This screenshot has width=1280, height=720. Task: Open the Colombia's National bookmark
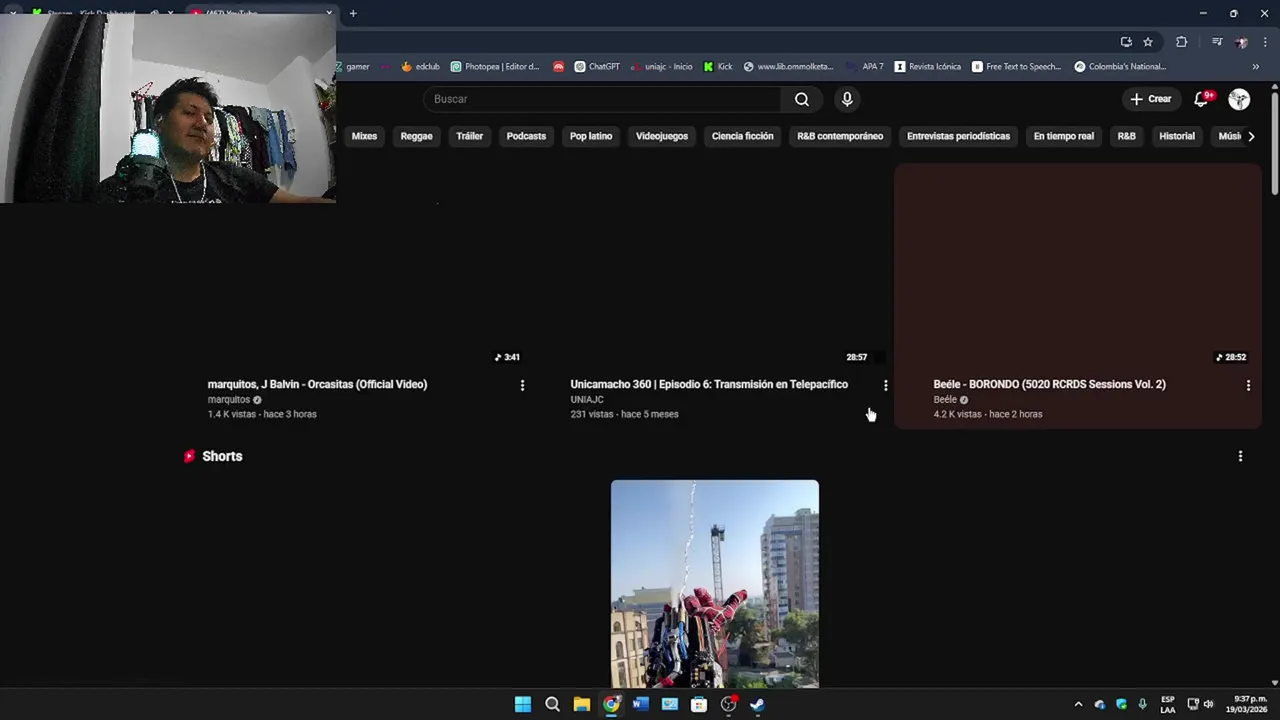[1121, 67]
